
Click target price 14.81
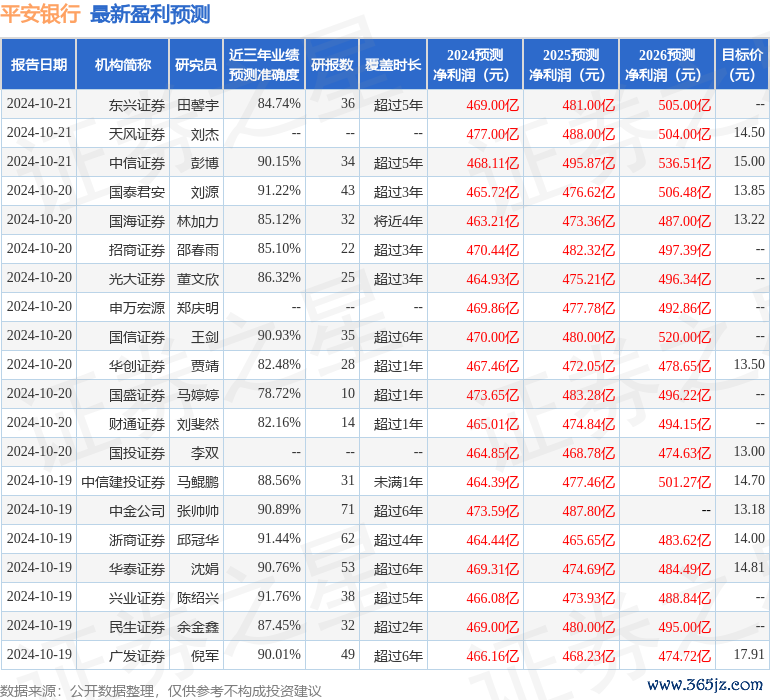click(749, 567)
